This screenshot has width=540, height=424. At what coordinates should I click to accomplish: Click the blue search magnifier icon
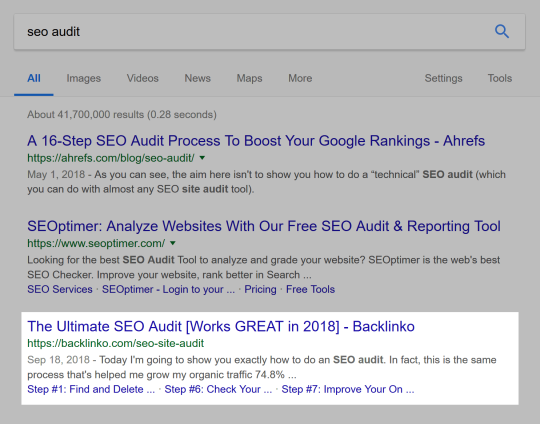[502, 31]
